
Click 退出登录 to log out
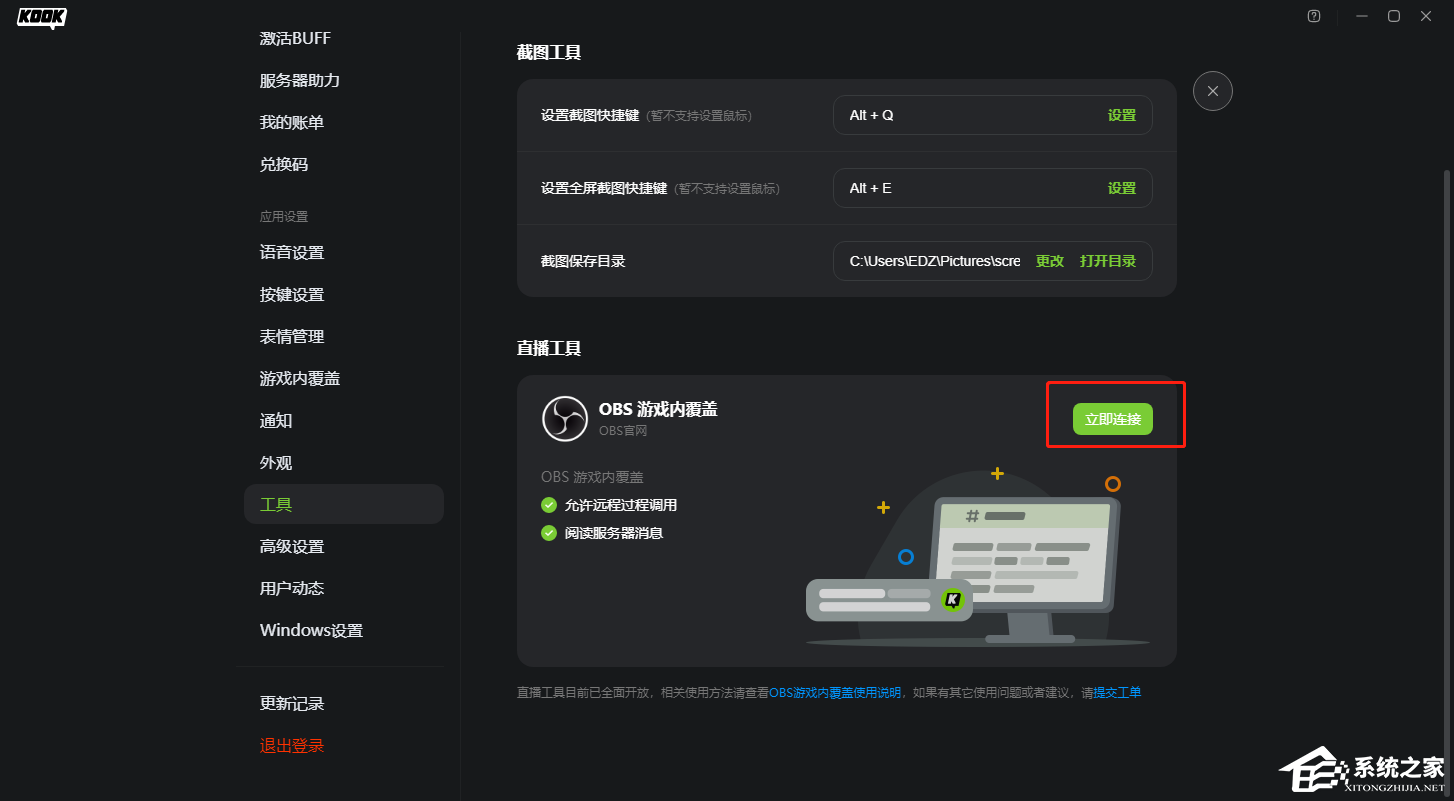coord(291,745)
